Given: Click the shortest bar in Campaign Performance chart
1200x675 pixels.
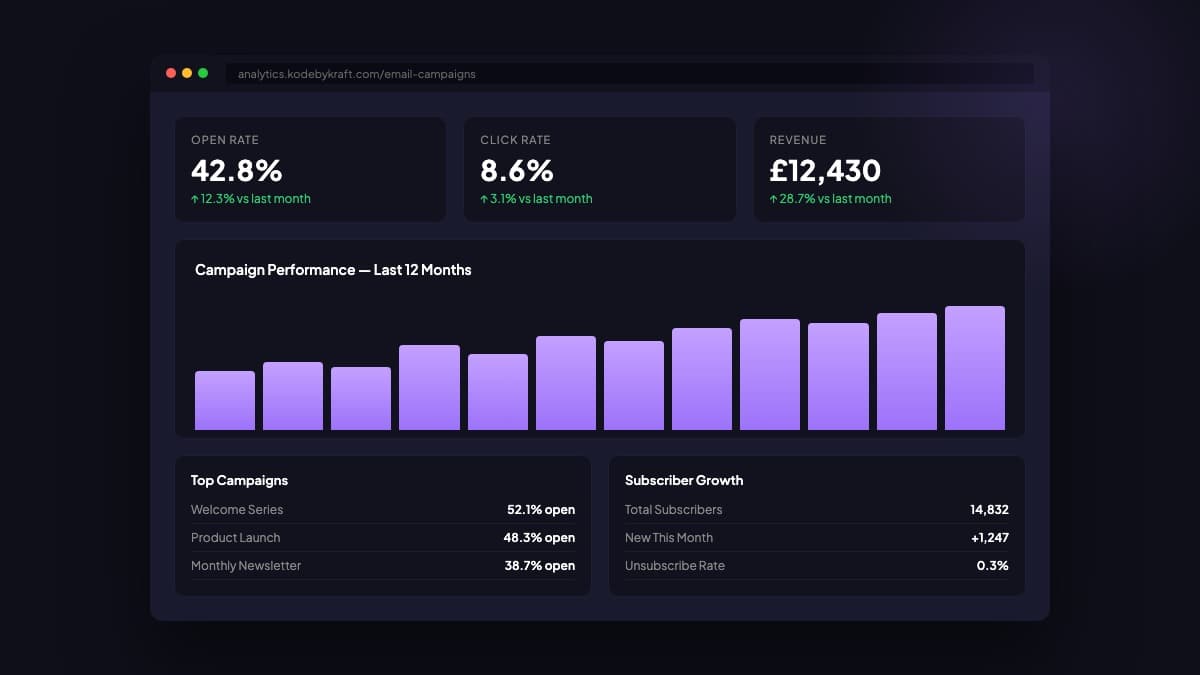Looking at the screenshot, I should [225, 400].
